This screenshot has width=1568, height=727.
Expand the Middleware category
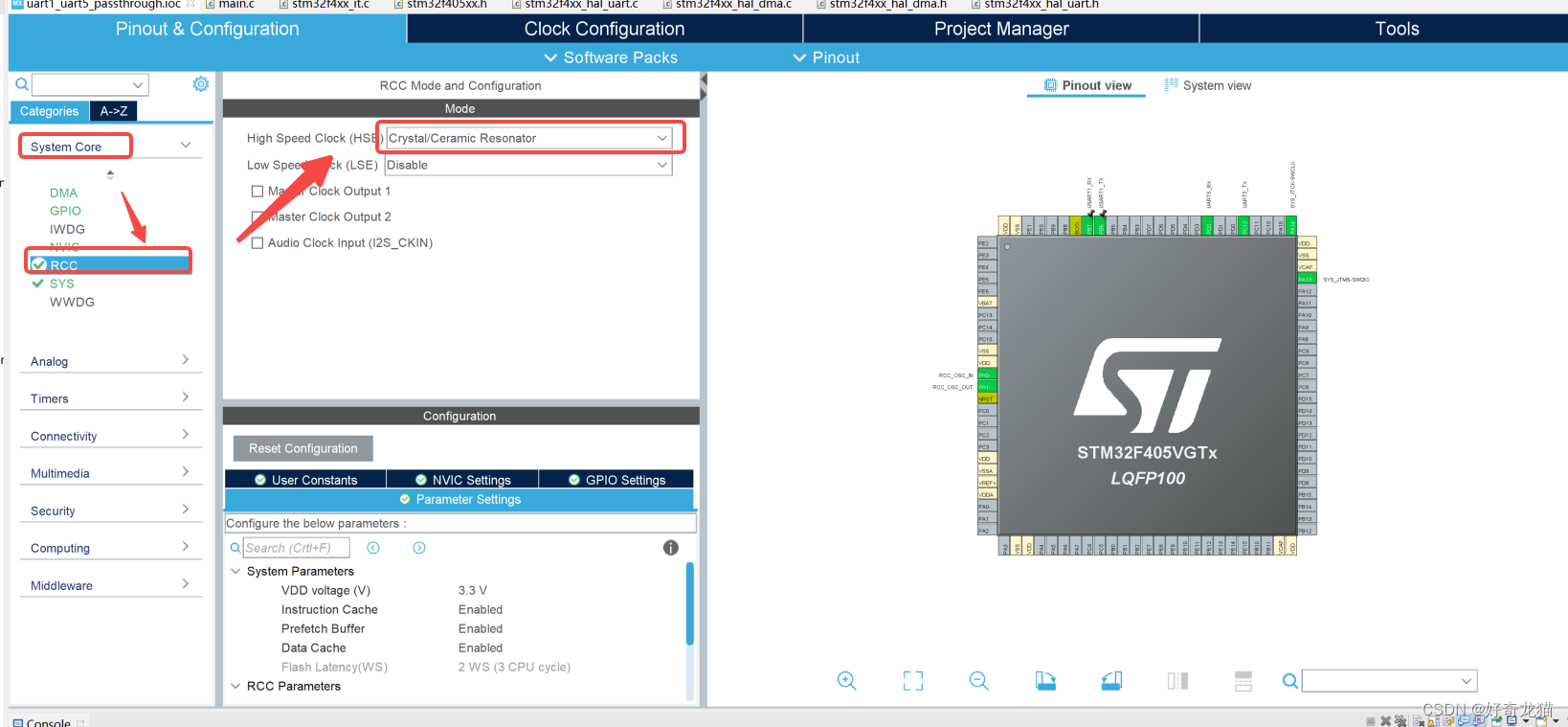pos(186,583)
